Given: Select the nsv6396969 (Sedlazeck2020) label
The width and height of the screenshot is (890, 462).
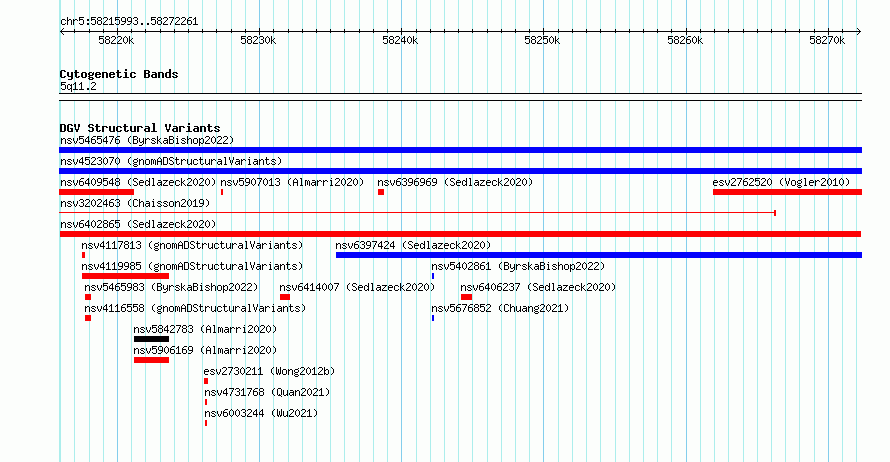Looking at the screenshot, I should click(455, 182).
